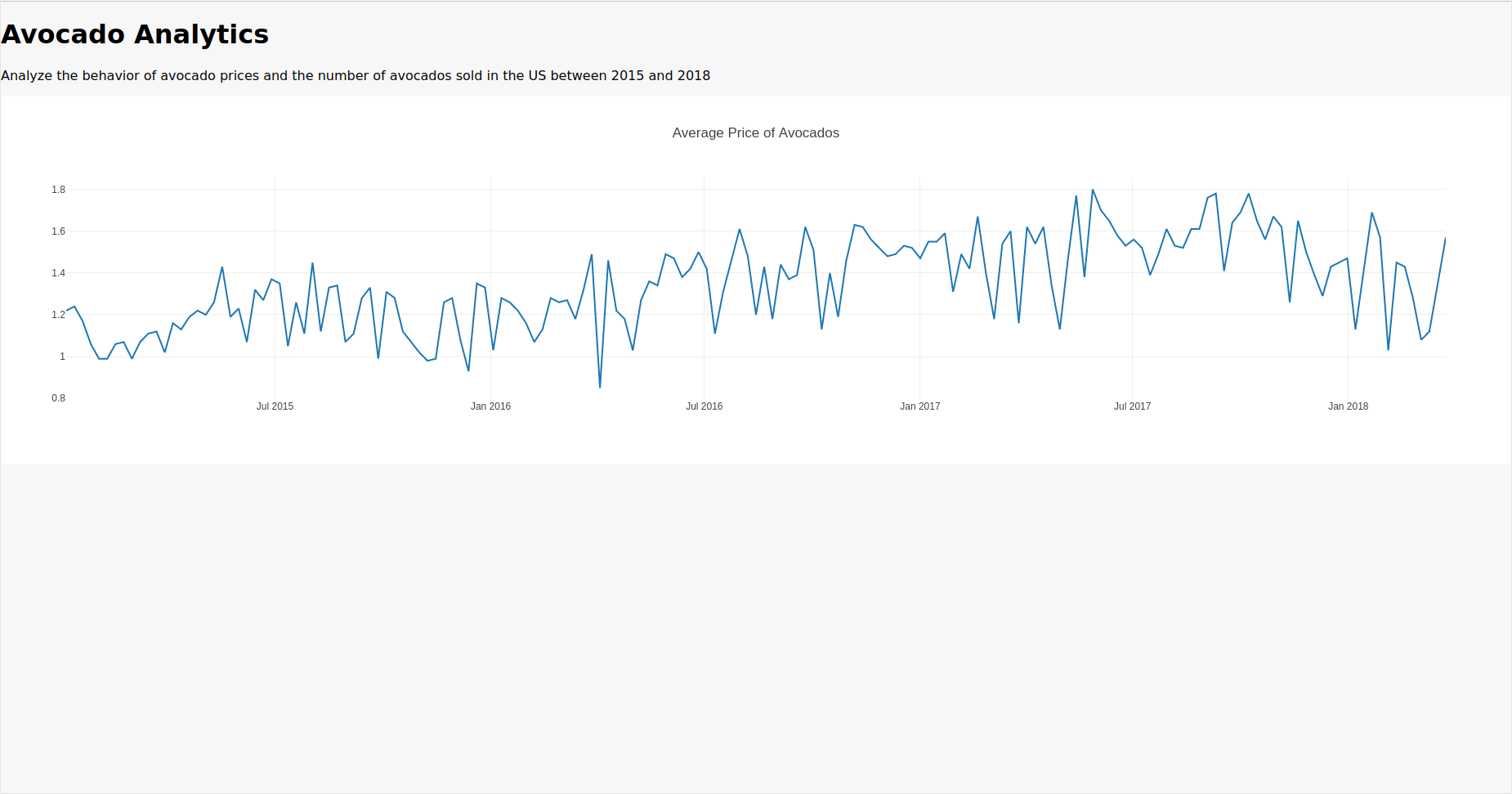Click the highest price peak near mid 2017
This screenshot has height=794, width=1512.
click(1093, 190)
